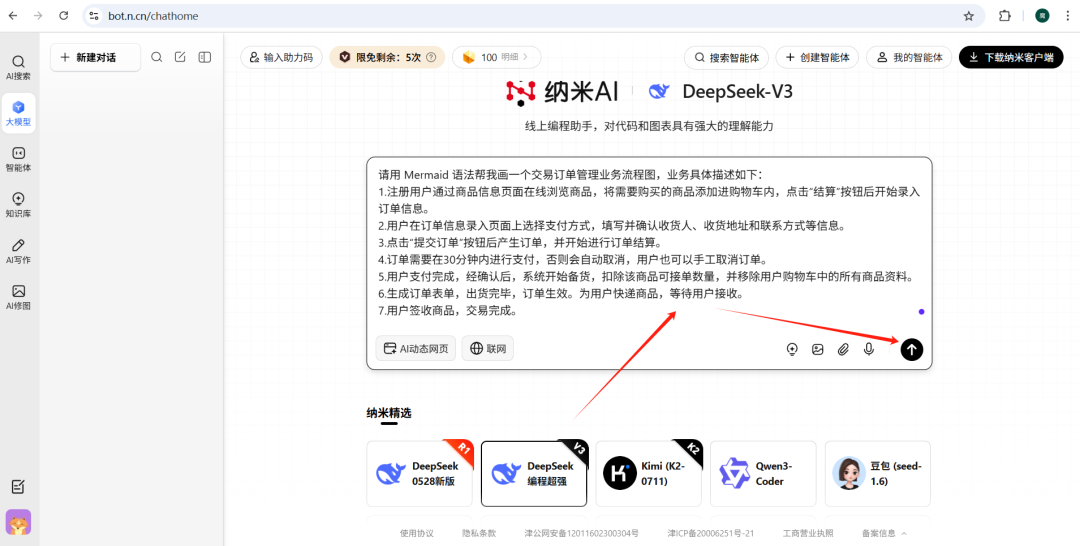The height and width of the screenshot is (546, 1080).
Task: Bookmark this page with the star icon
Action: coord(968,16)
